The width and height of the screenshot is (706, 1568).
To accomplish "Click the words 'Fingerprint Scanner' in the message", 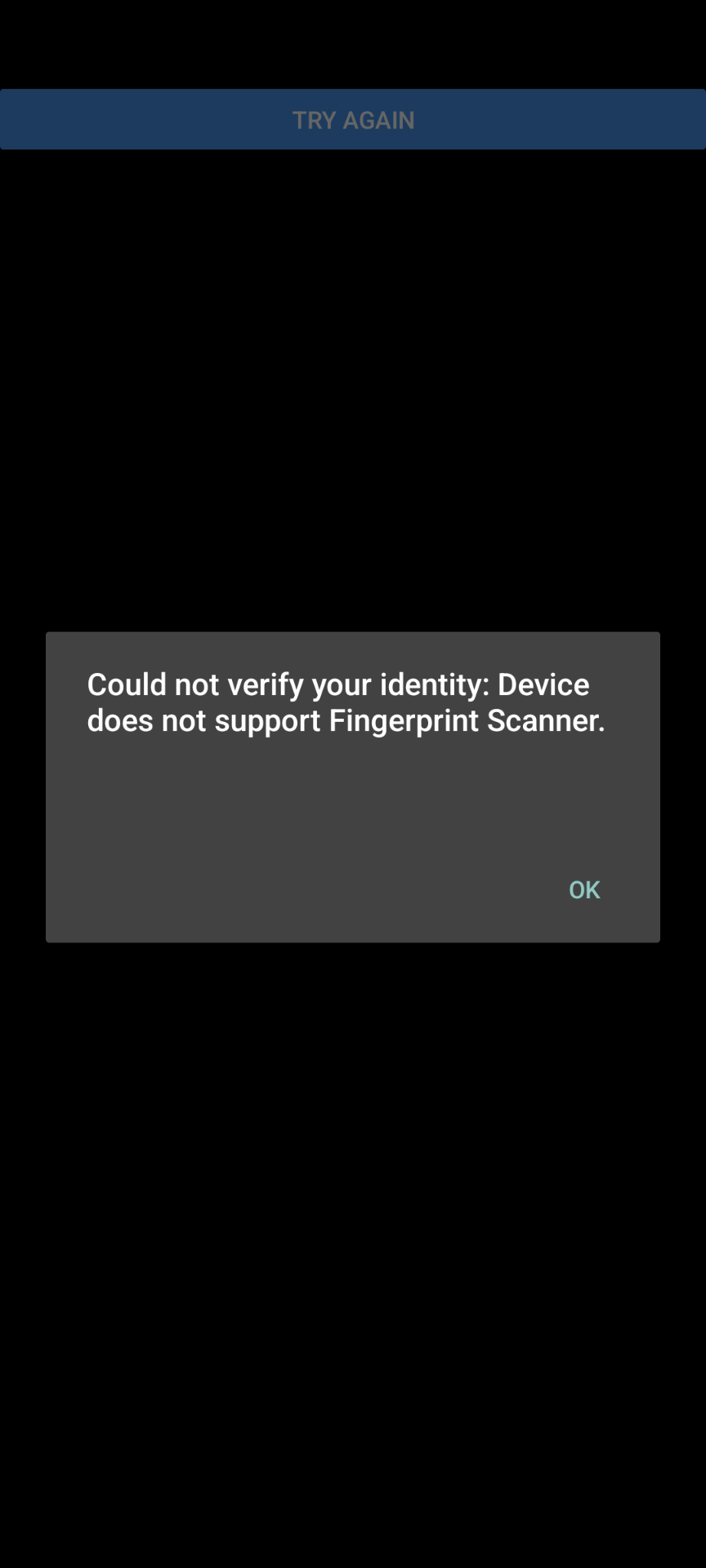I will tap(467, 720).
